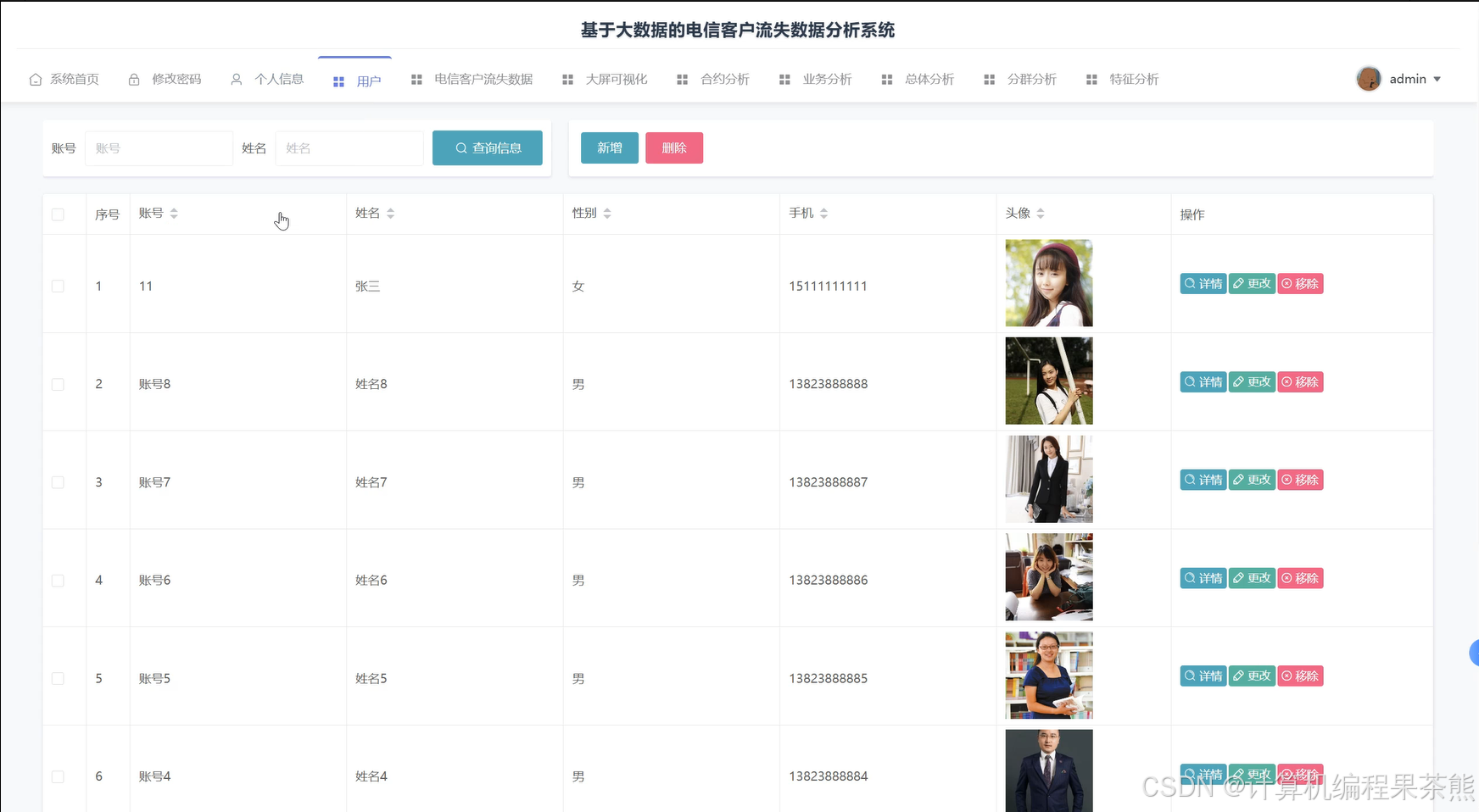Click 更改 for 账号6

(x=1252, y=578)
